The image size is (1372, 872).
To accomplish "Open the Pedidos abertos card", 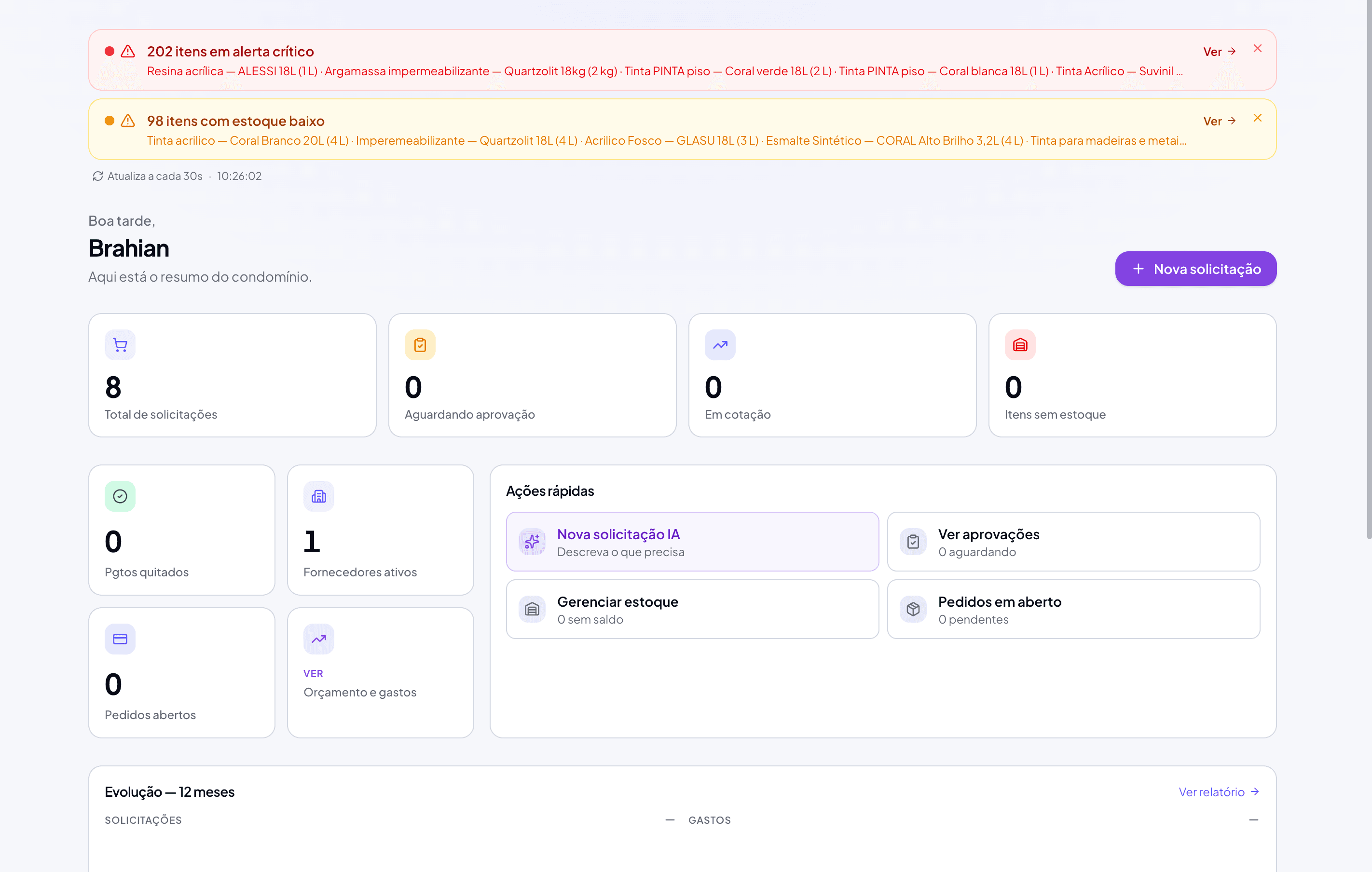I will 182,673.
